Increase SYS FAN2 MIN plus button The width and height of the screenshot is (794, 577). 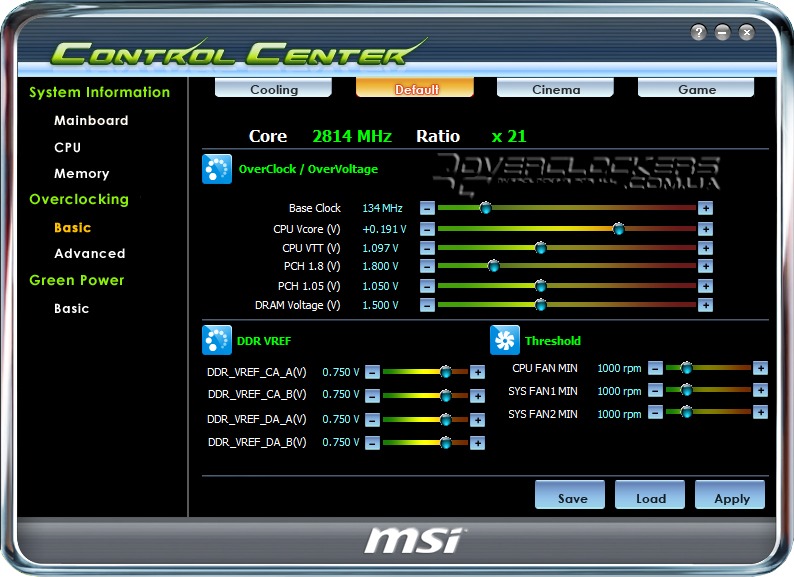coord(760,412)
